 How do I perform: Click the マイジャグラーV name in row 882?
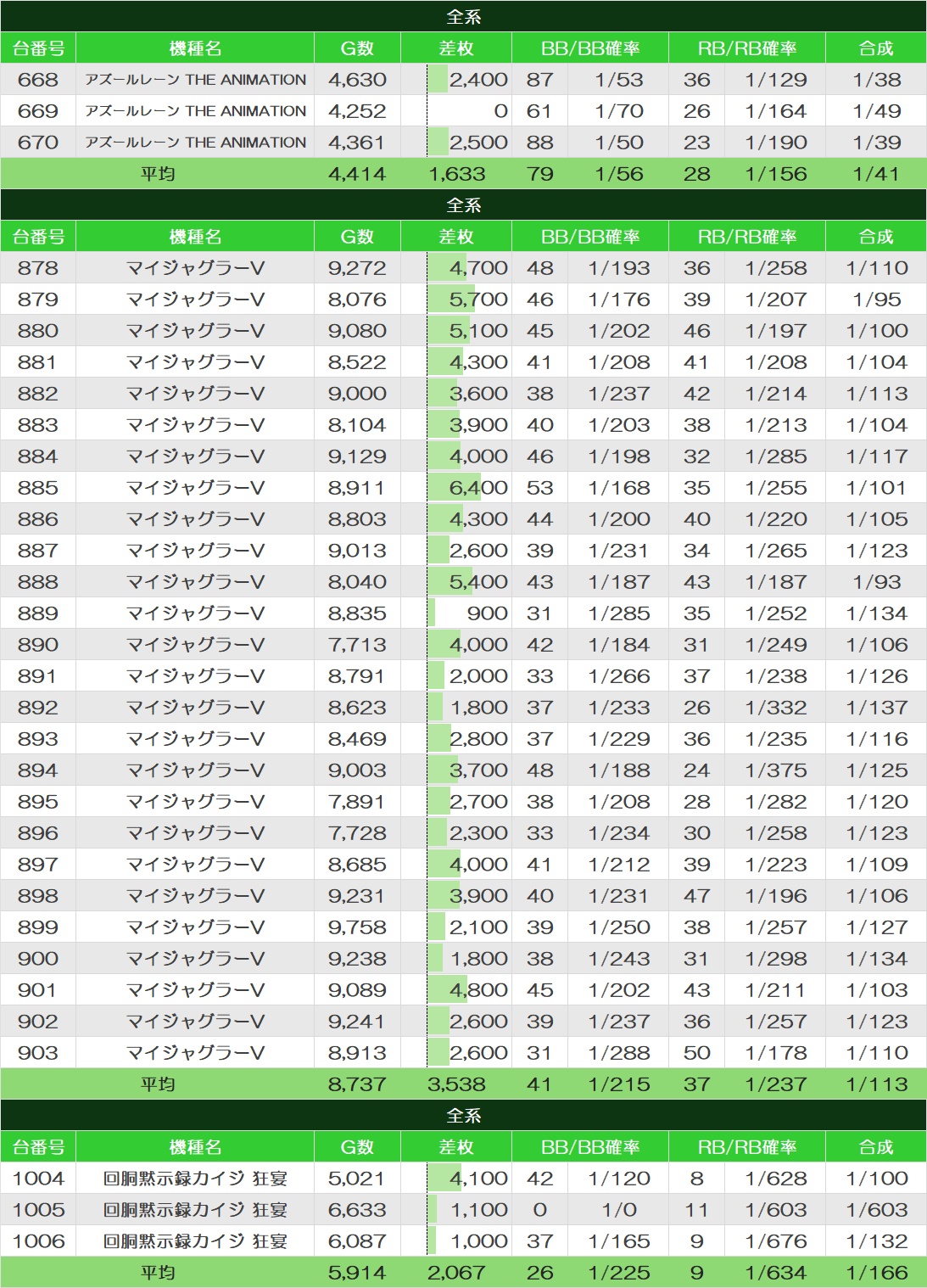[x=195, y=394]
